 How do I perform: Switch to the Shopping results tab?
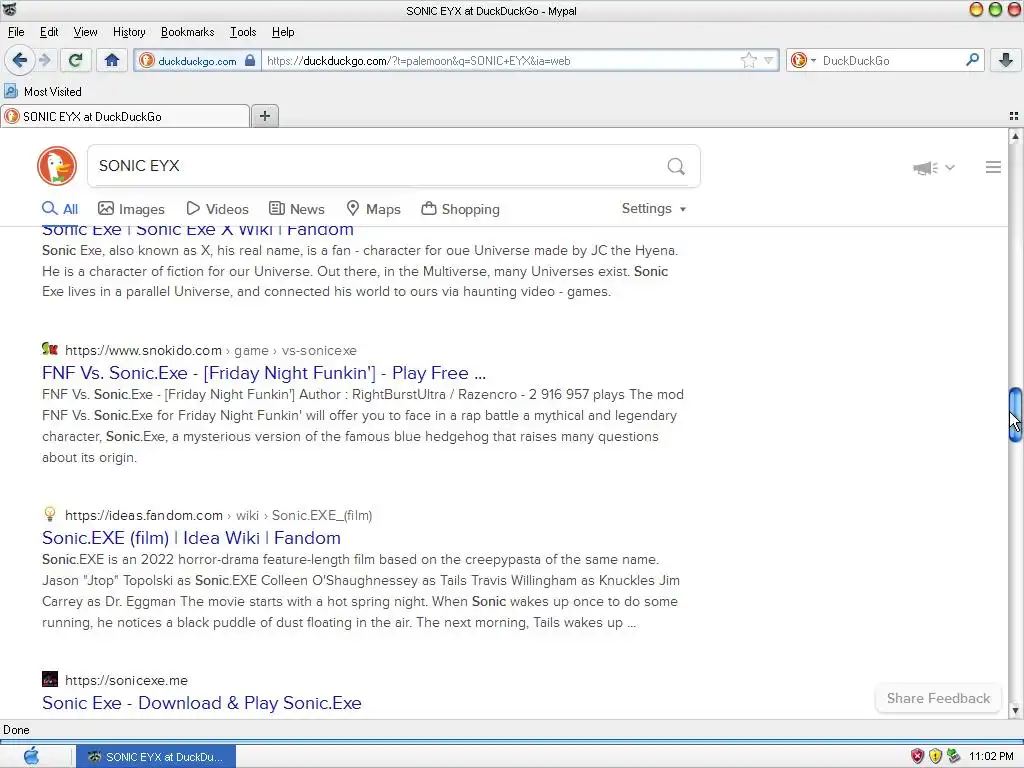(x=460, y=209)
